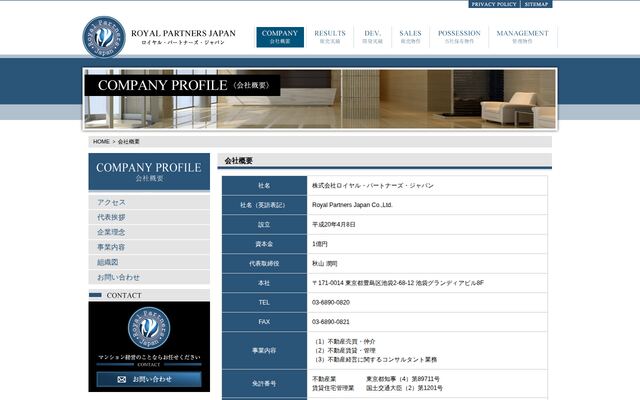The width and height of the screenshot is (640, 400).
Task: Open the 事業内容 sidebar item
Action: [149, 247]
